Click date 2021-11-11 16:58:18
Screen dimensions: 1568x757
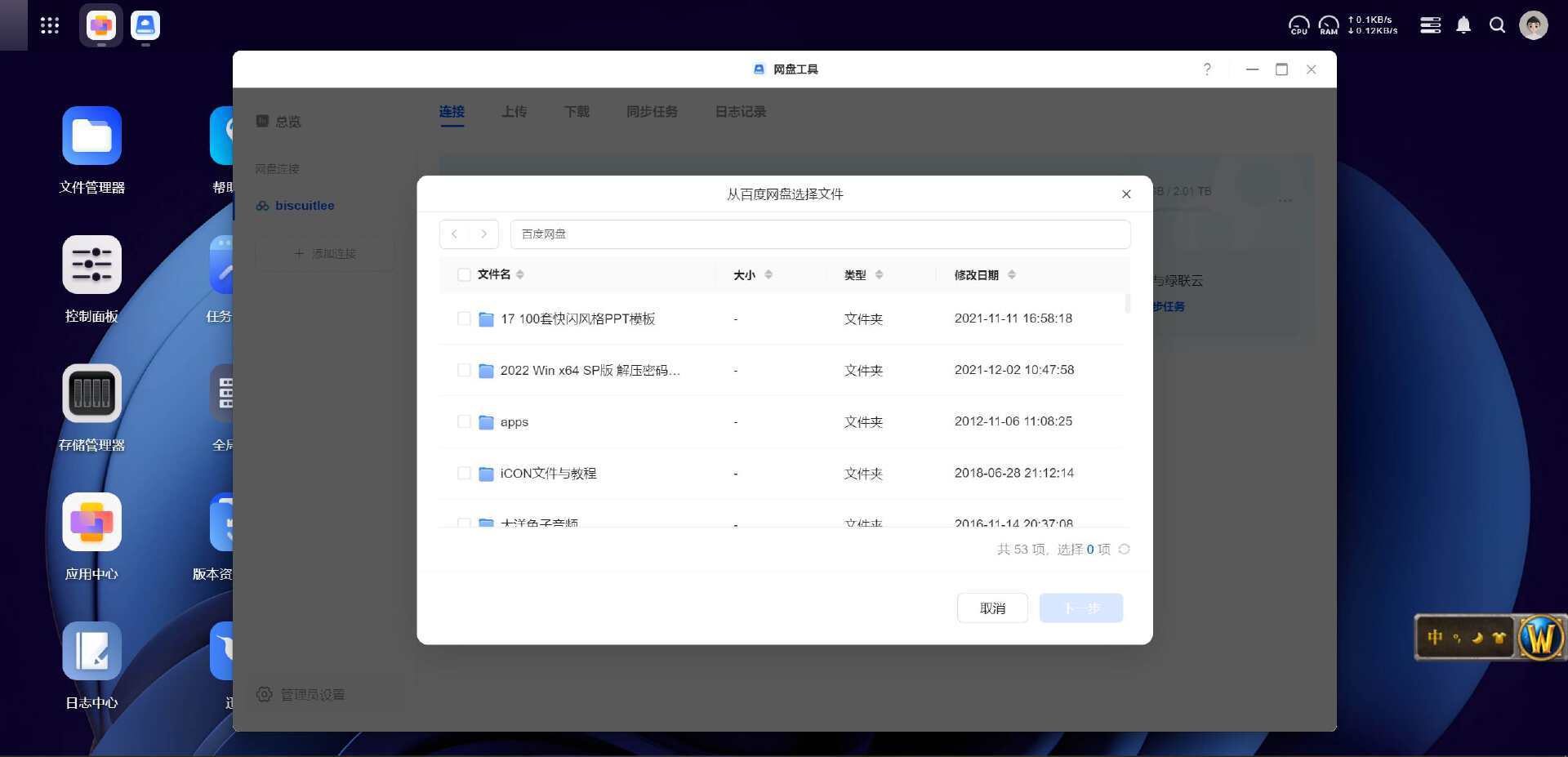point(1013,318)
